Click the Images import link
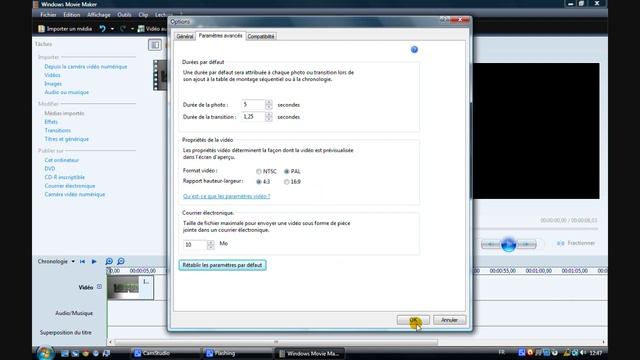 pos(53,84)
